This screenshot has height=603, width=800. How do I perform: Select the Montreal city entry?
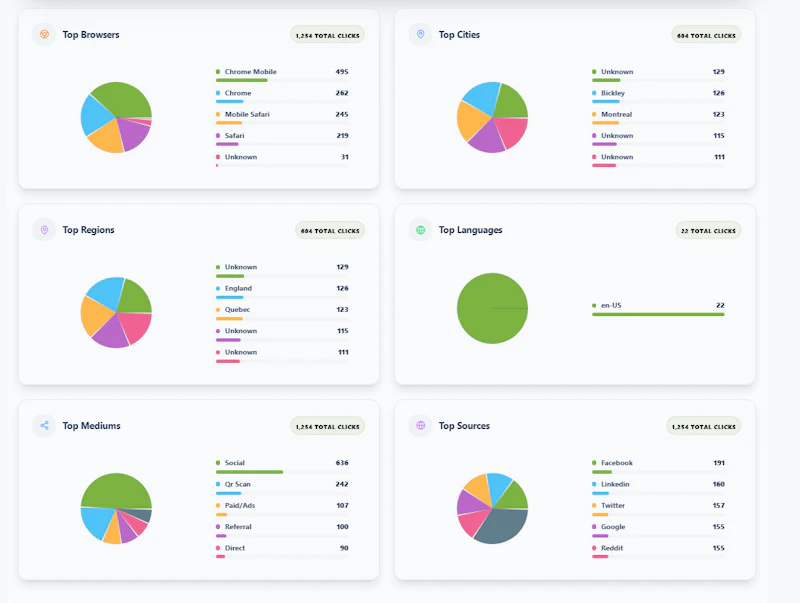tap(658, 118)
